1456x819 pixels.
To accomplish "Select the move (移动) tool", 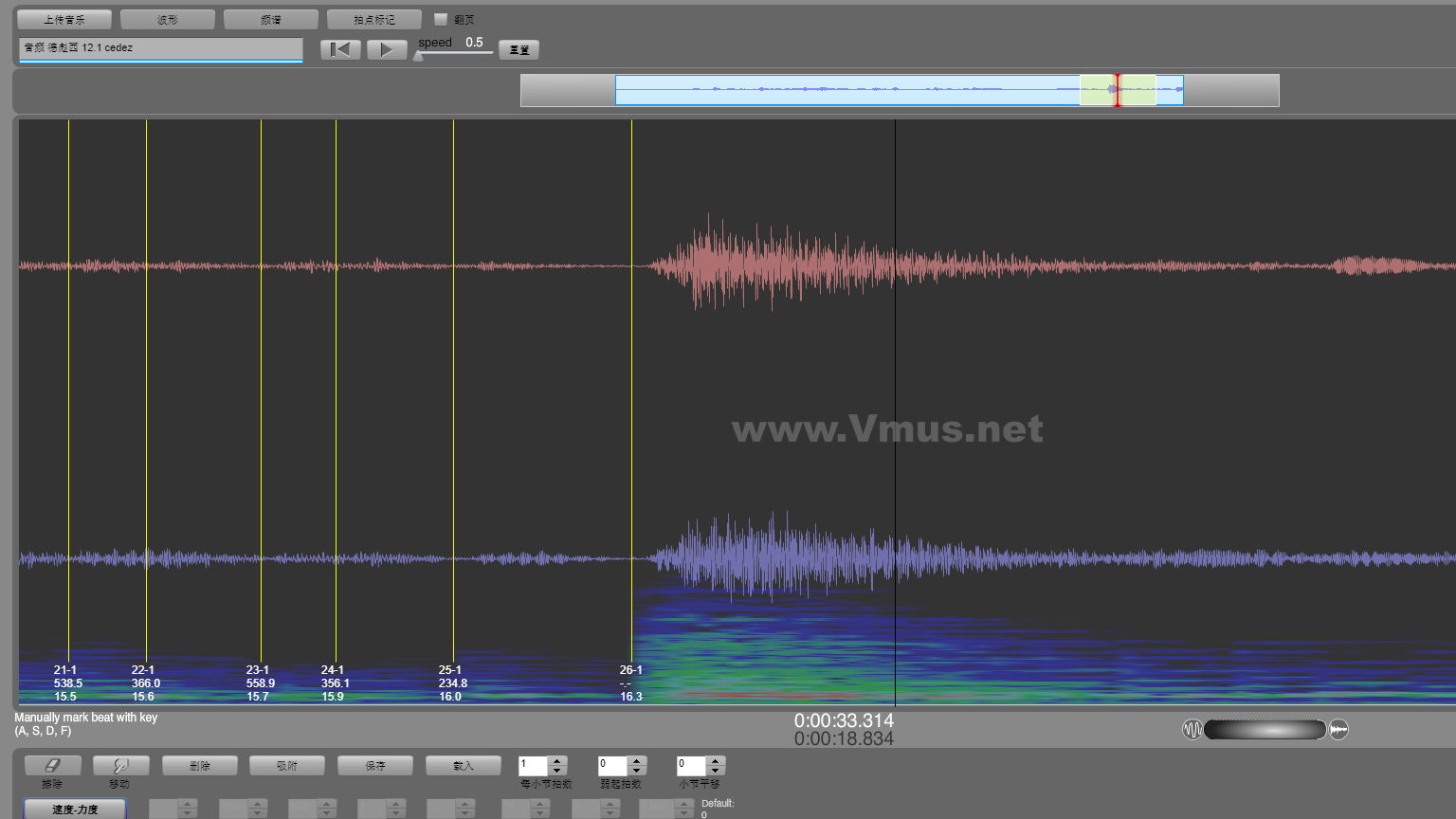I will pos(119,765).
